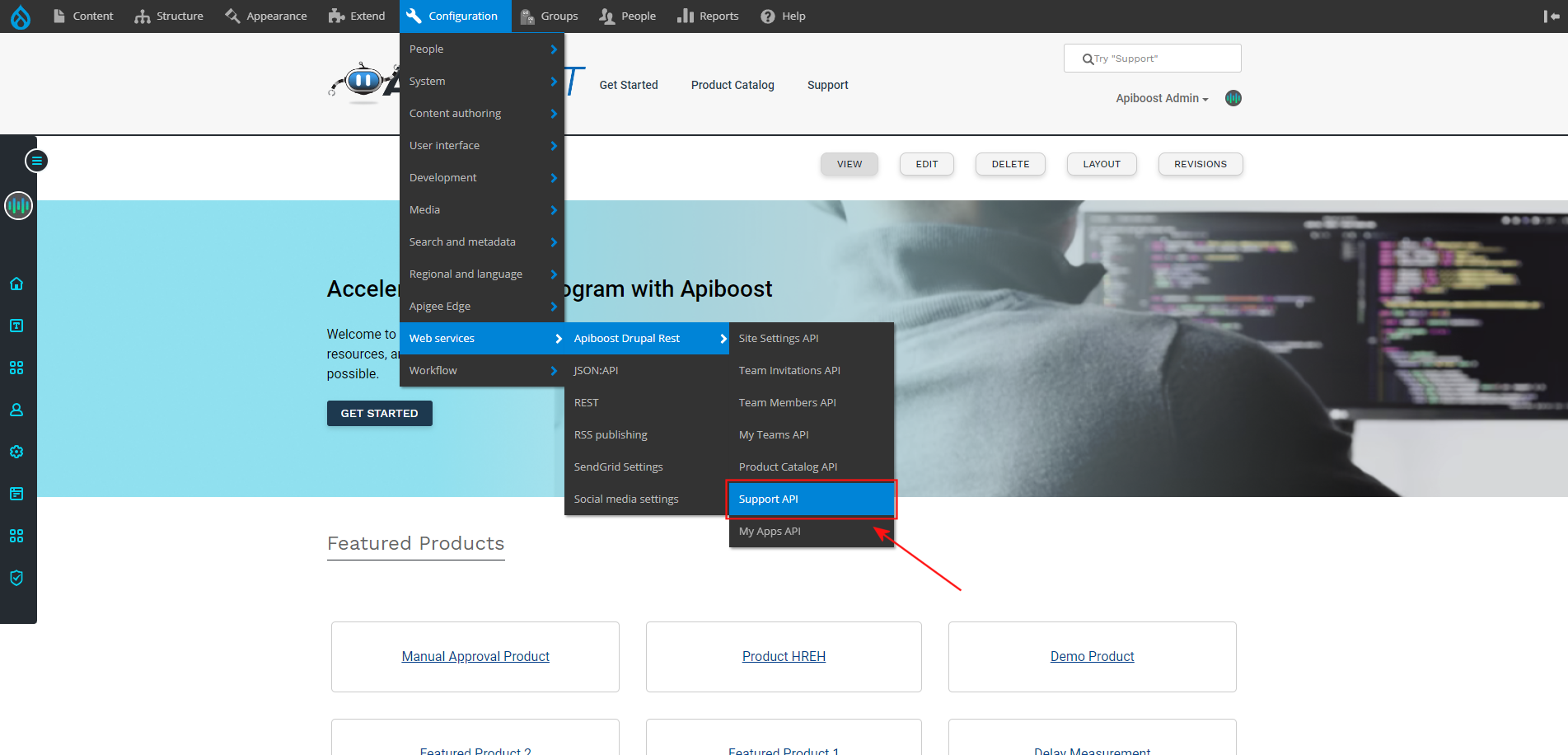Click the form list icon in sidebar
This screenshot has width=1568, height=755.
16,494
